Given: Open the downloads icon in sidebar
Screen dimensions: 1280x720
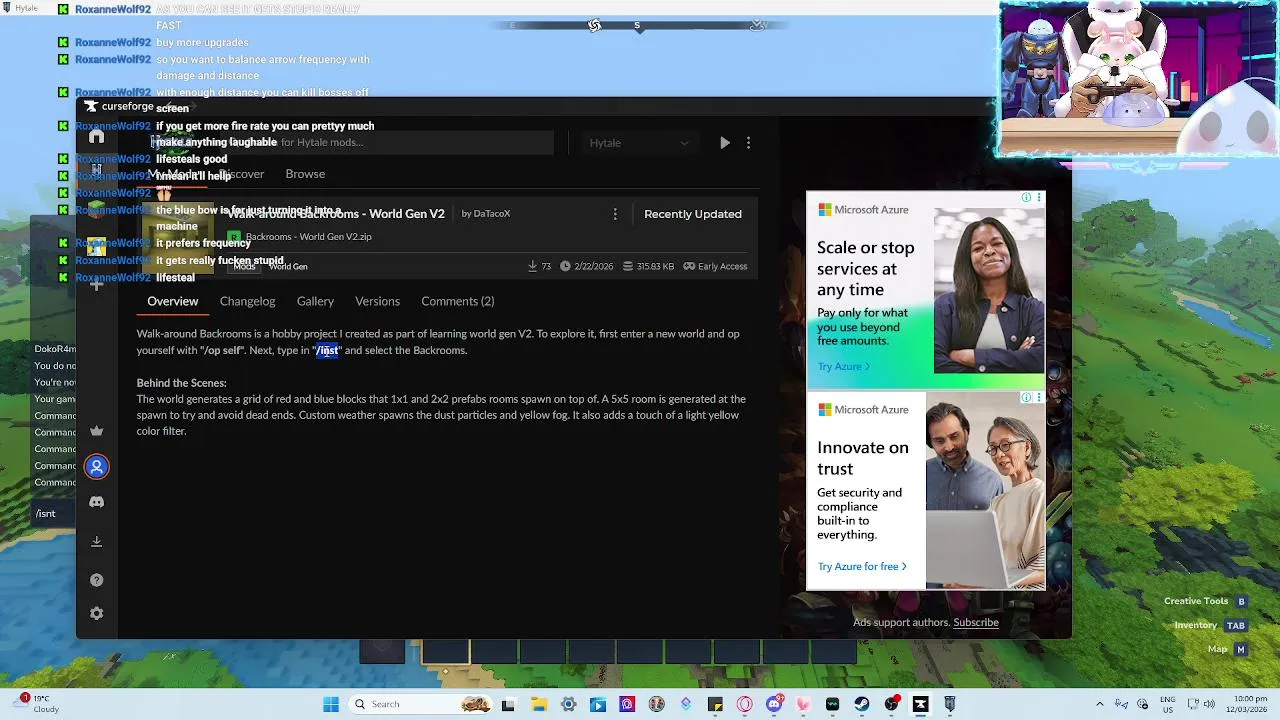Looking at the screenshot, I should click(97, 541).
